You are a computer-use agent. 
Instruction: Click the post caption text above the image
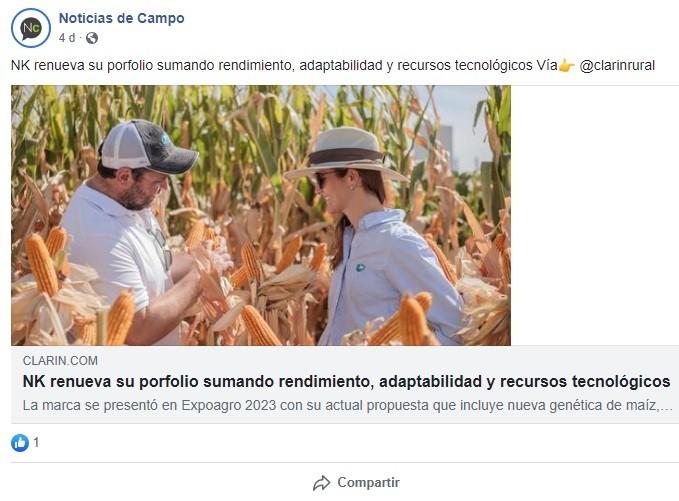(x=333, y=65)
